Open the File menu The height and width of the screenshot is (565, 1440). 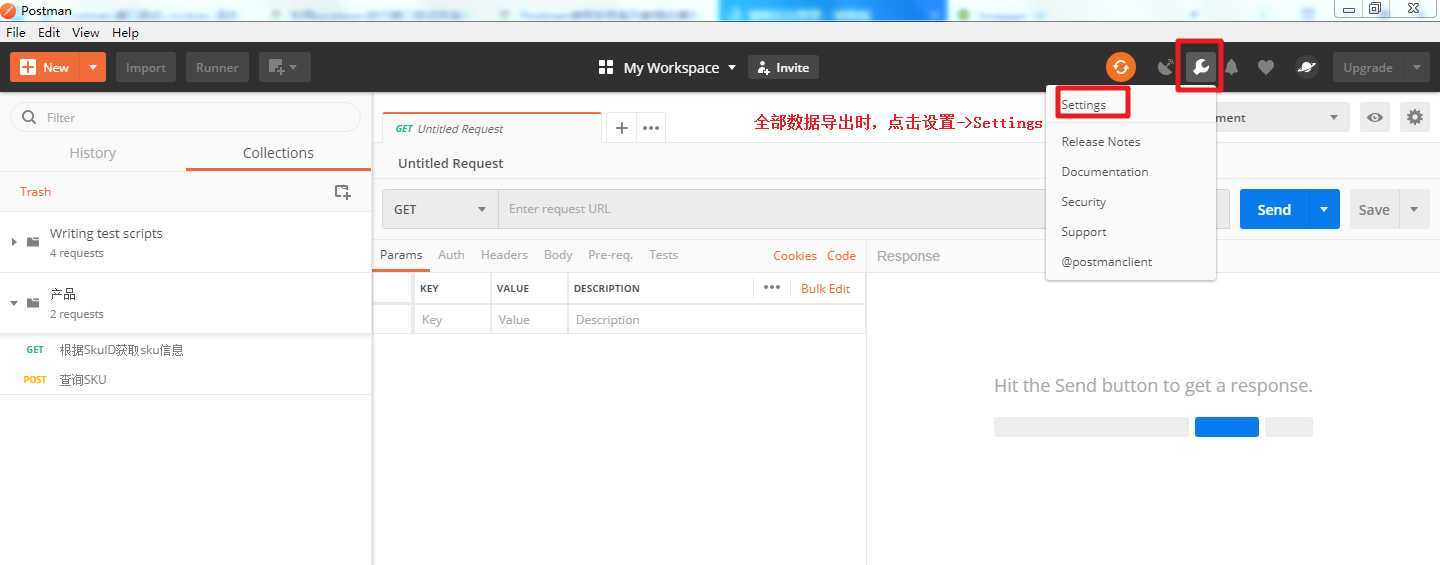click(x=16, y=32)
